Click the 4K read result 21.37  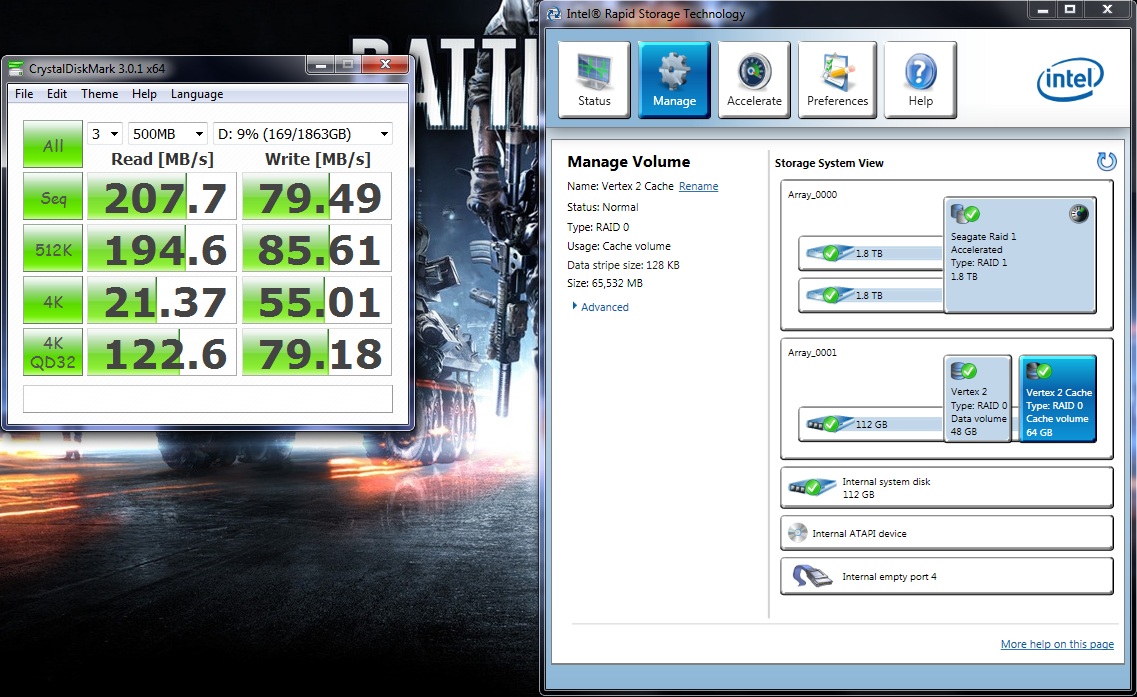(162, 300)
